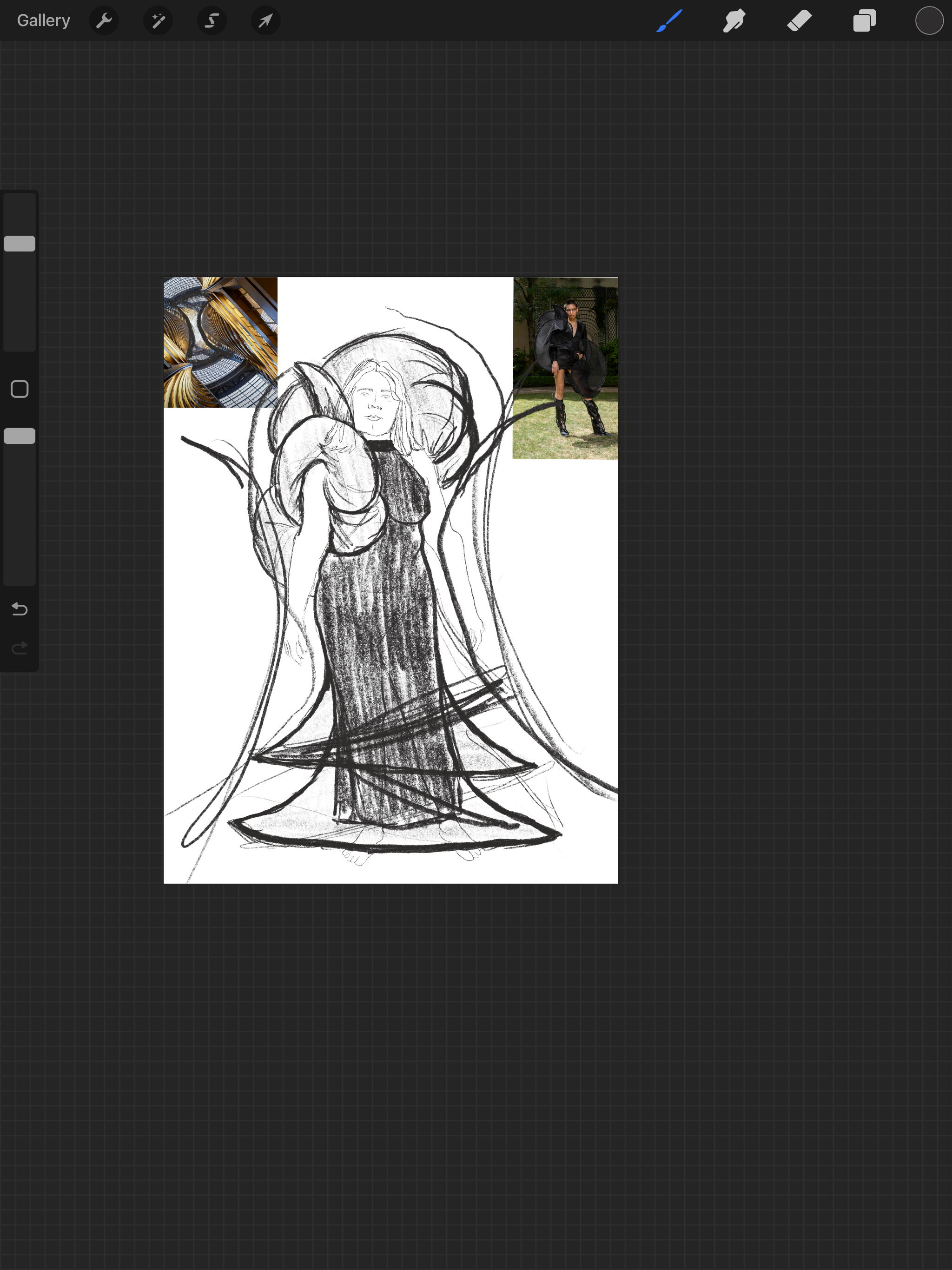Open the Layers panel
Viewport: 952px width, 1270px height.
coord(864,20)
